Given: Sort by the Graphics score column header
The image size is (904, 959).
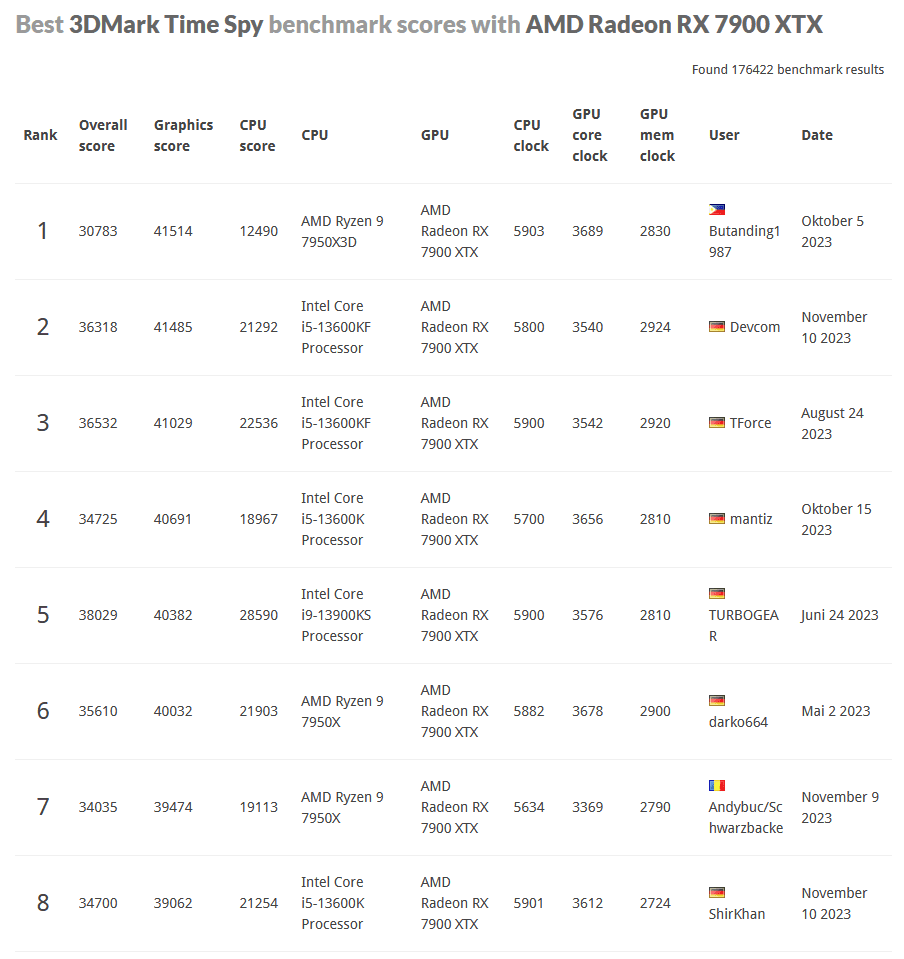Looking at the screenshot, I should pyautogui.click(x=183, y=135).
